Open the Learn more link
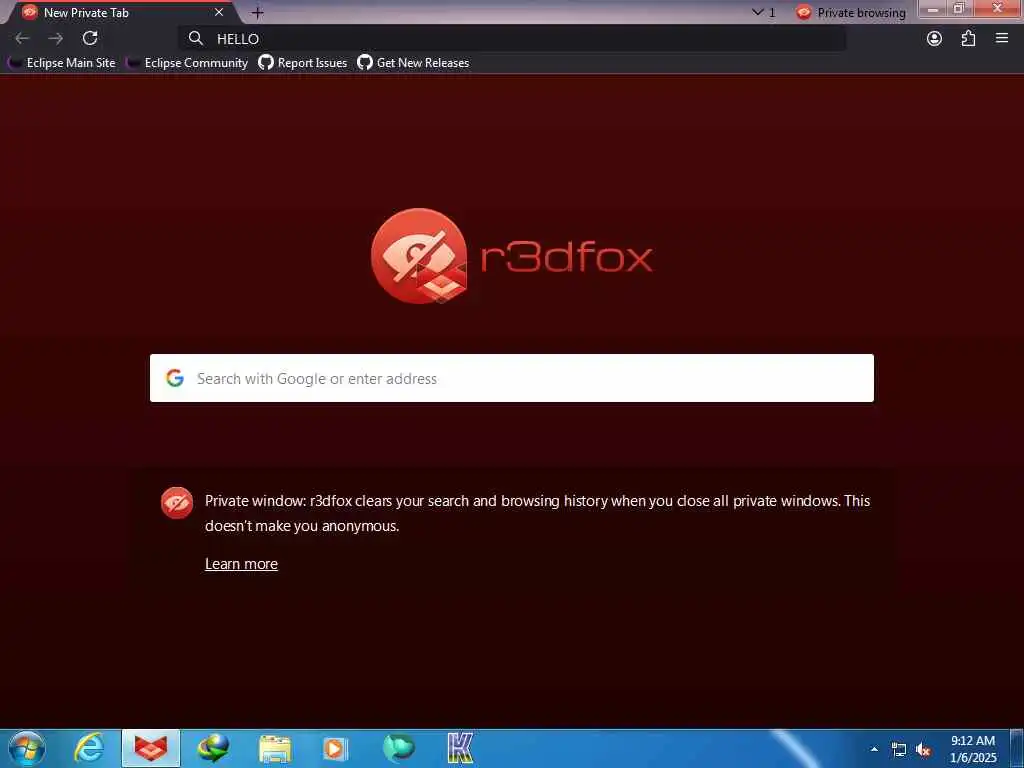 (x=242, y=564)
